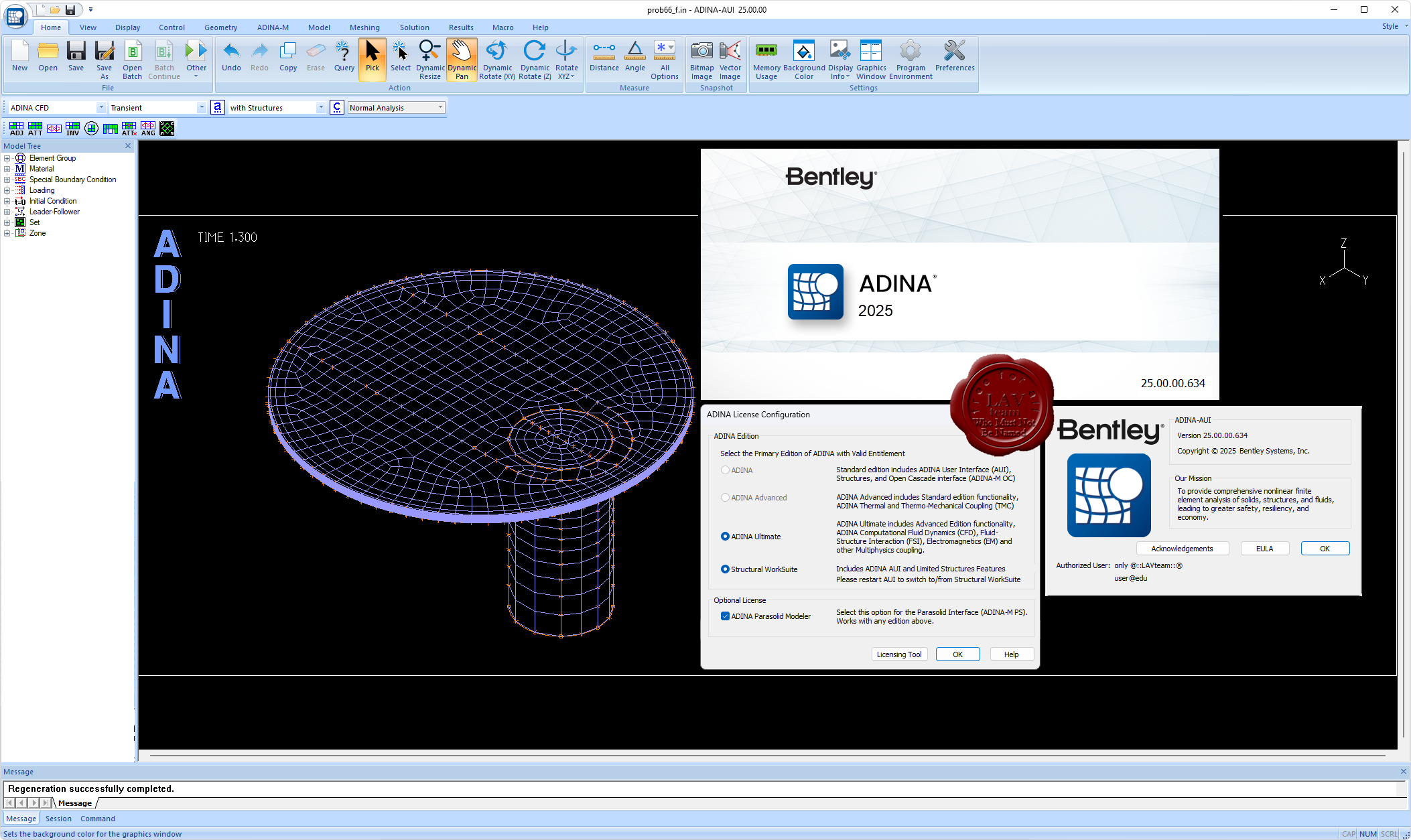Measure with the Angle tool
Image resolution: width=1411 pixels, height=840 pixels.
point(634,56)
